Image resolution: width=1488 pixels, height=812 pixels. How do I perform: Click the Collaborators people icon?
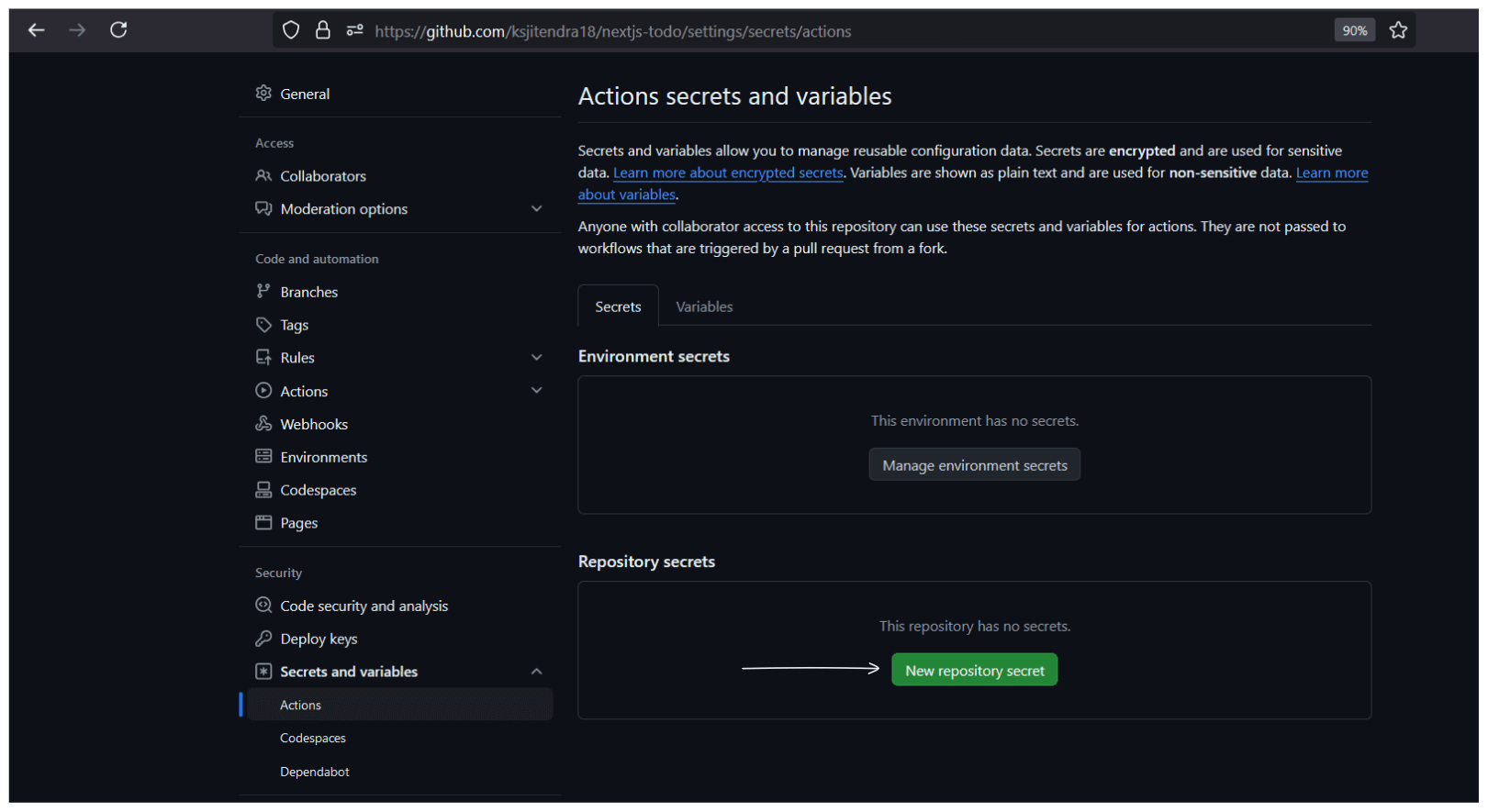[263, 175]
